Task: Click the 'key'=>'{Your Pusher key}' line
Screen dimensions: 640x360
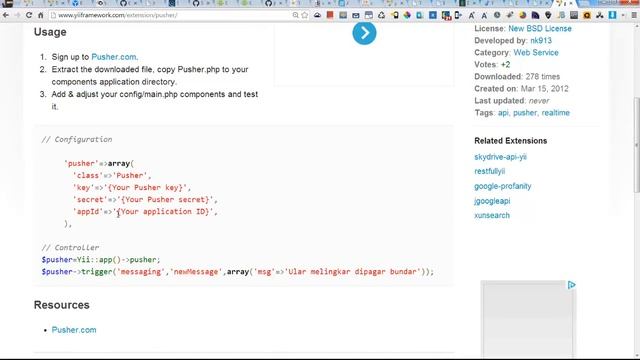Action: (132, 188)
